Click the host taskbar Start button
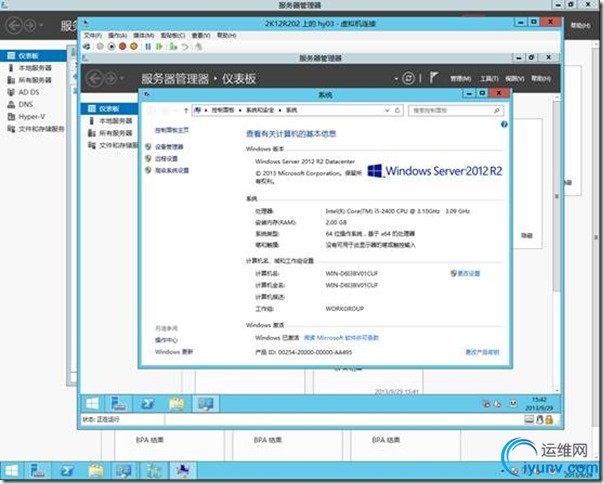Viewport: 604px width, 484px height. 11,471
